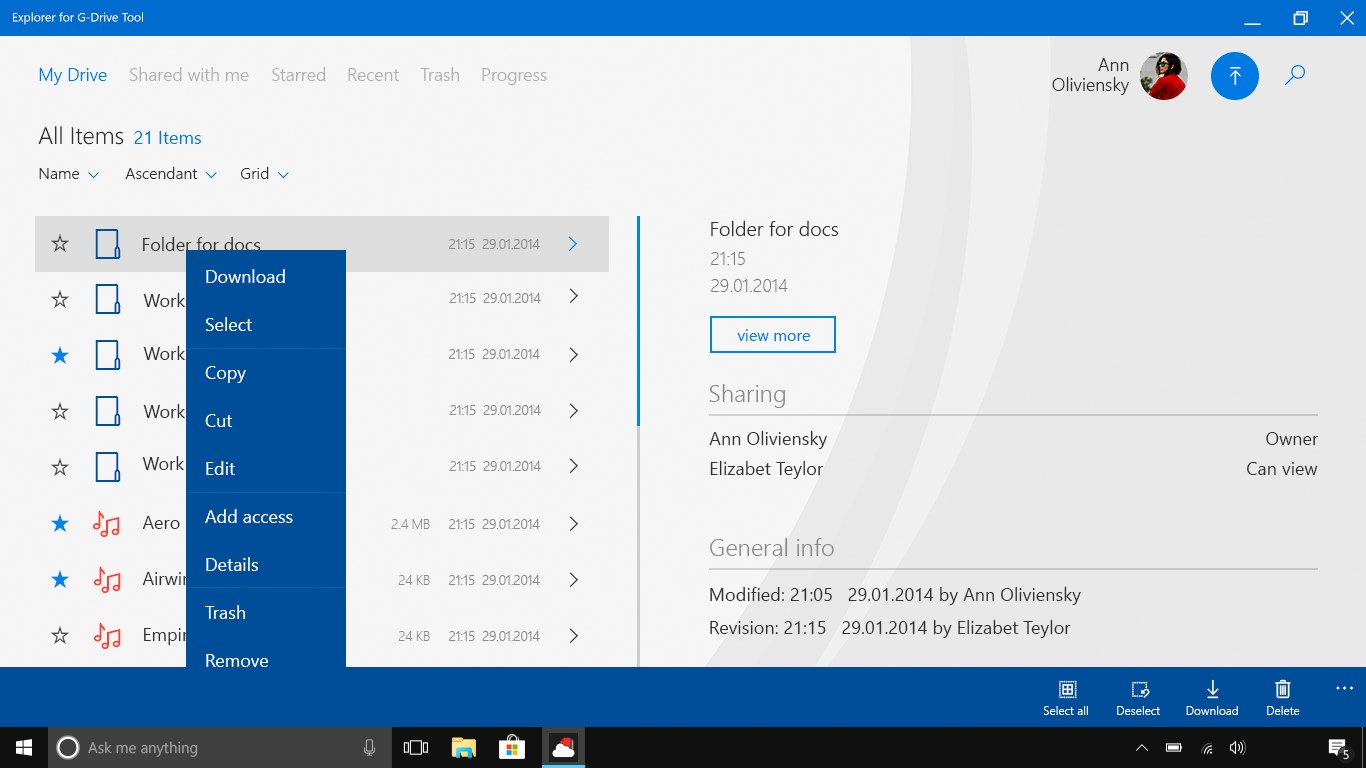The height and width of the screenshot is (768, 1366).
Task: Open the Grid view dropdown
Action: (x=265, y=174)
